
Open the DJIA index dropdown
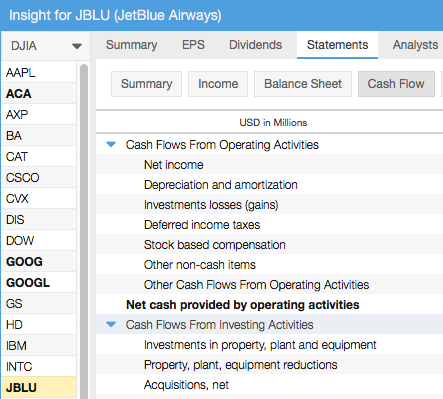45,46
